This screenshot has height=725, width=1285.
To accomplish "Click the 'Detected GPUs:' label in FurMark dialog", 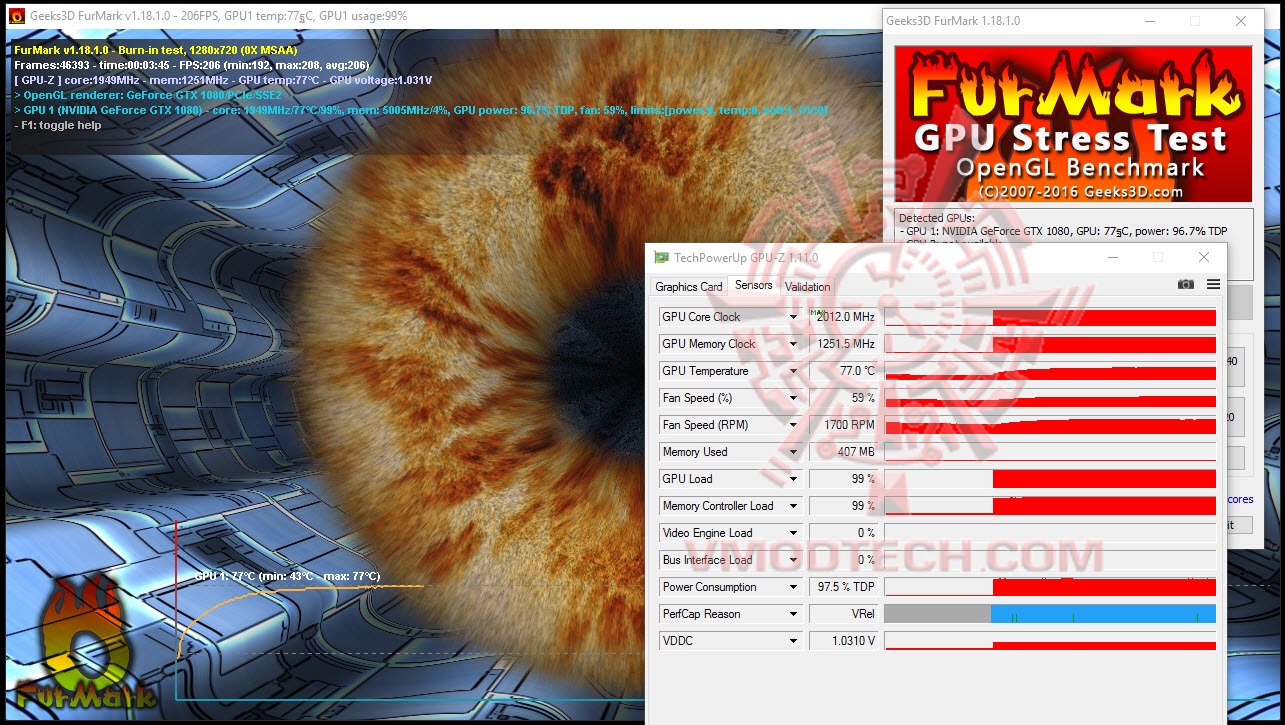I will coord(936,218).
